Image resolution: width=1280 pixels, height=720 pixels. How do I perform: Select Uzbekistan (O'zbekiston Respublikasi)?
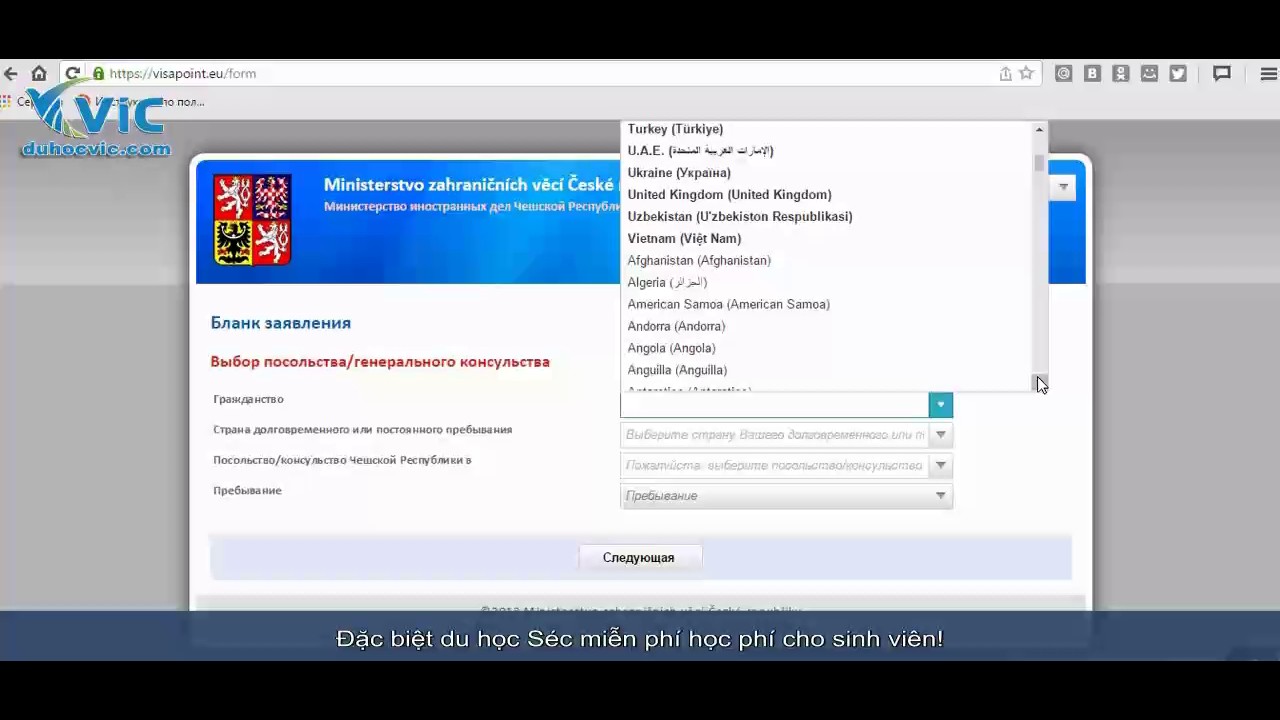pos(826,217)
